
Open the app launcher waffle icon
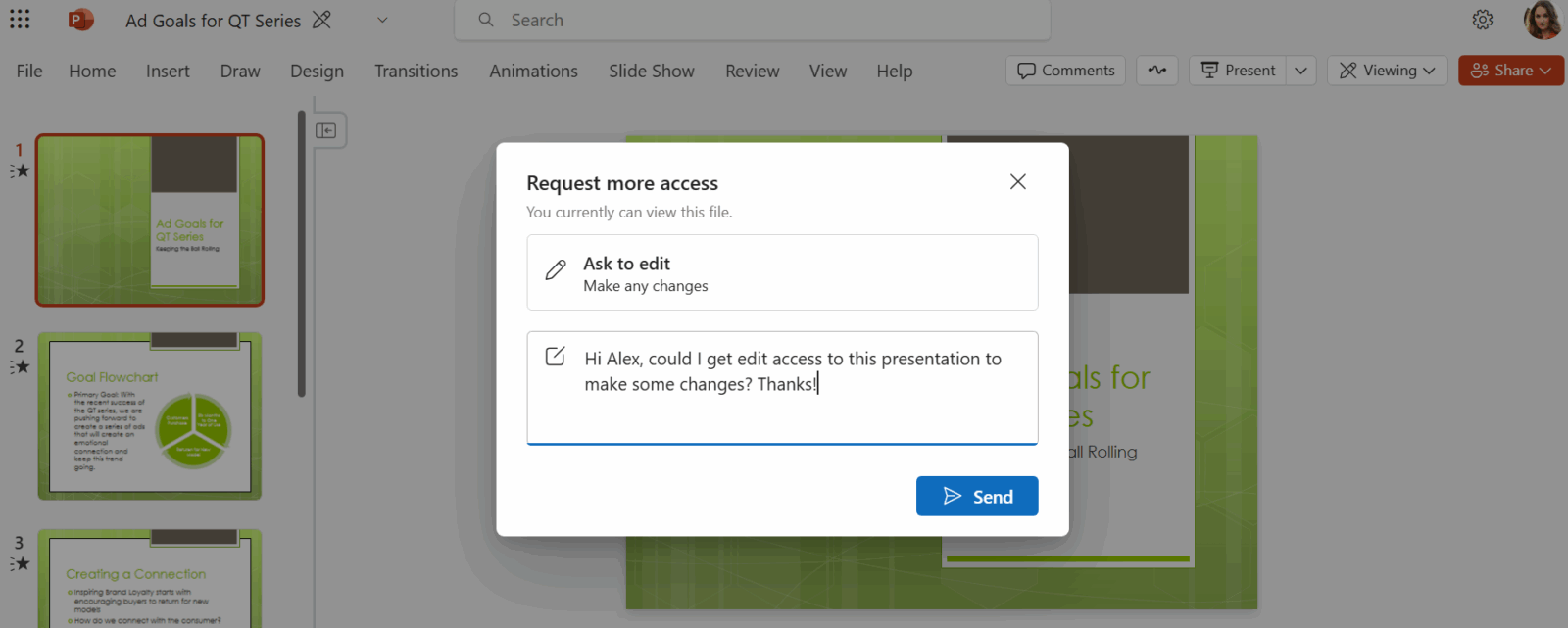[x=20, y=20]
